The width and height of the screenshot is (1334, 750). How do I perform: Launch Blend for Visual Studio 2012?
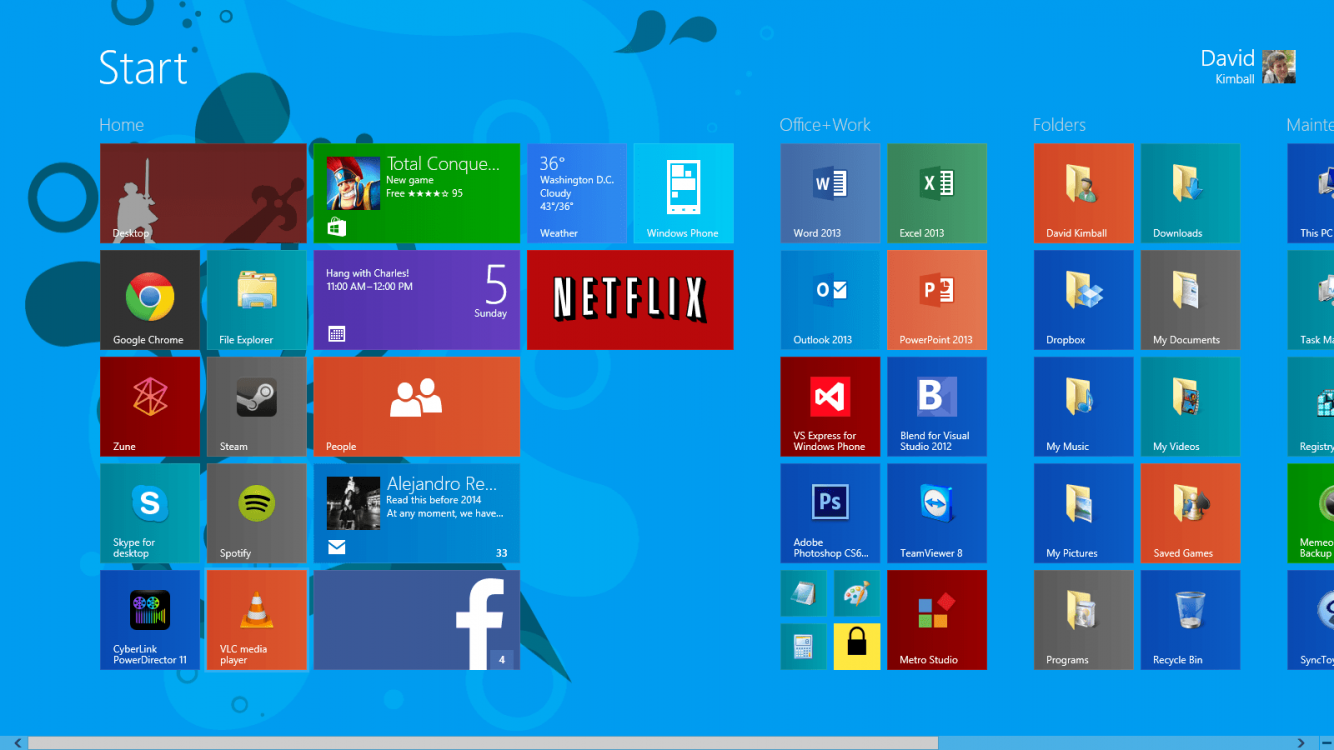(937, 407)
